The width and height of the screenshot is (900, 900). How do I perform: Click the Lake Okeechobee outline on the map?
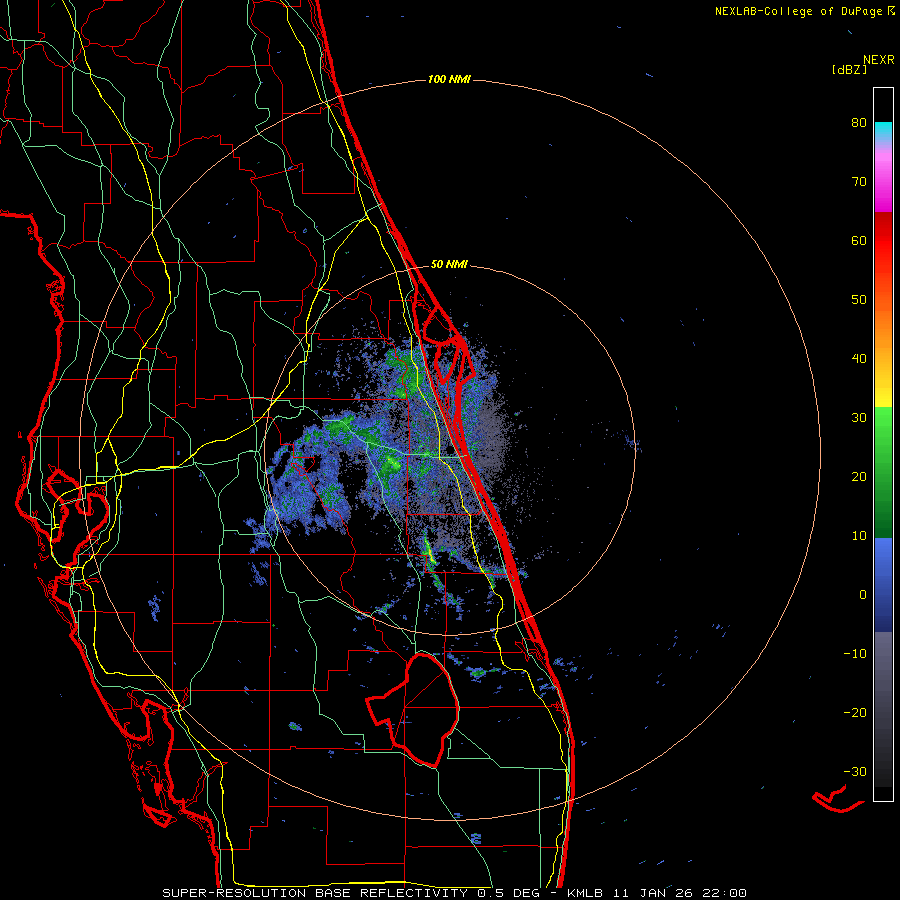(x=413, y=709)
